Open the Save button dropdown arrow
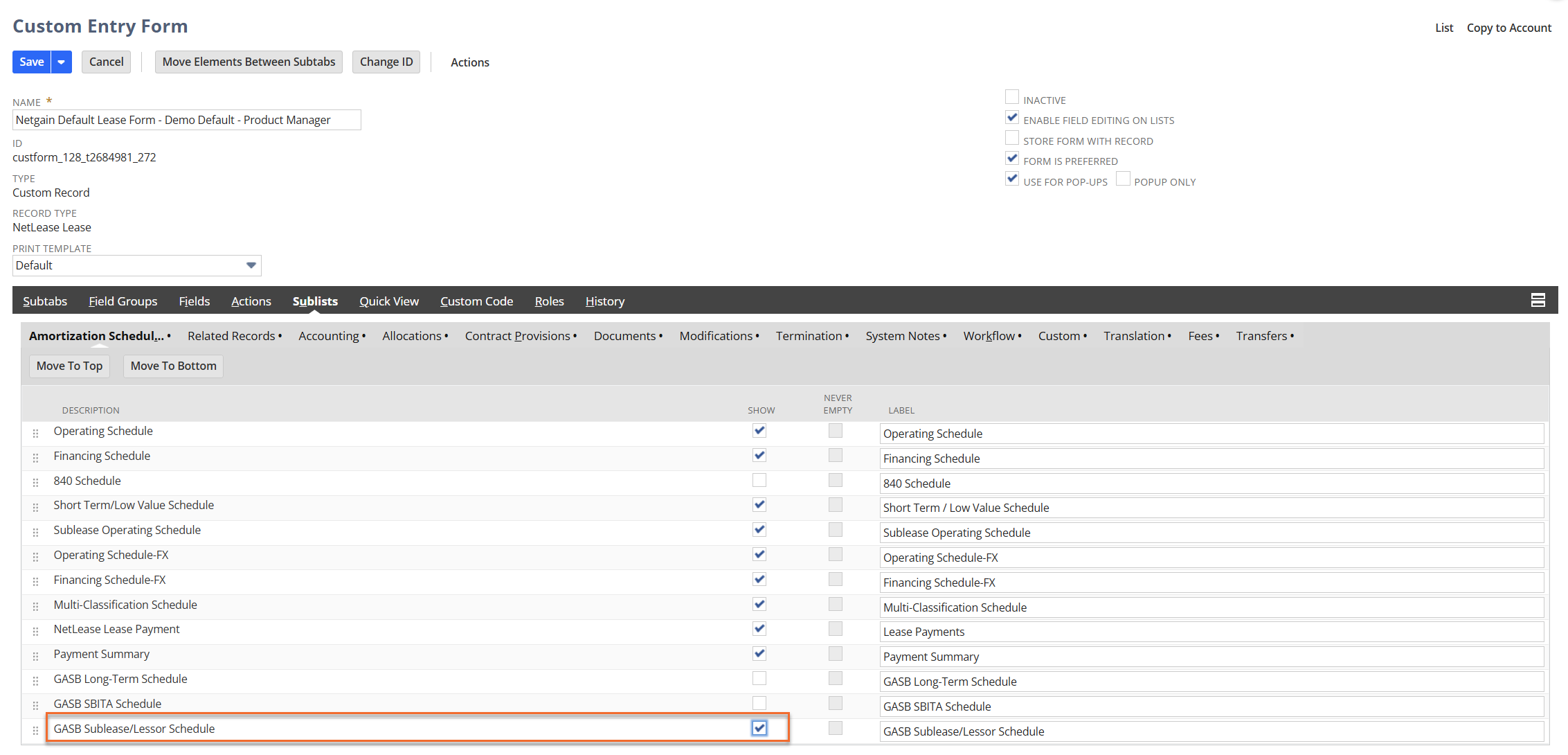This screenshot has width=1568, height=755. click(62, 62)
